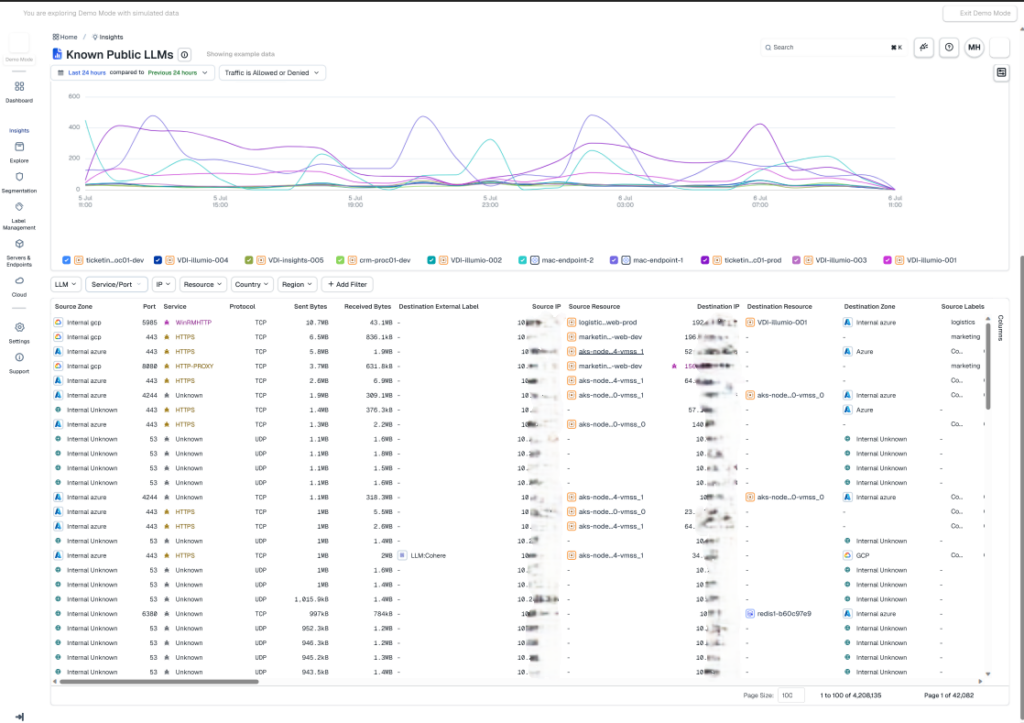Toggle the mac-endpoint-2 legend checkbox
Screen dimensions: 1024x723
tap(522, 260)
